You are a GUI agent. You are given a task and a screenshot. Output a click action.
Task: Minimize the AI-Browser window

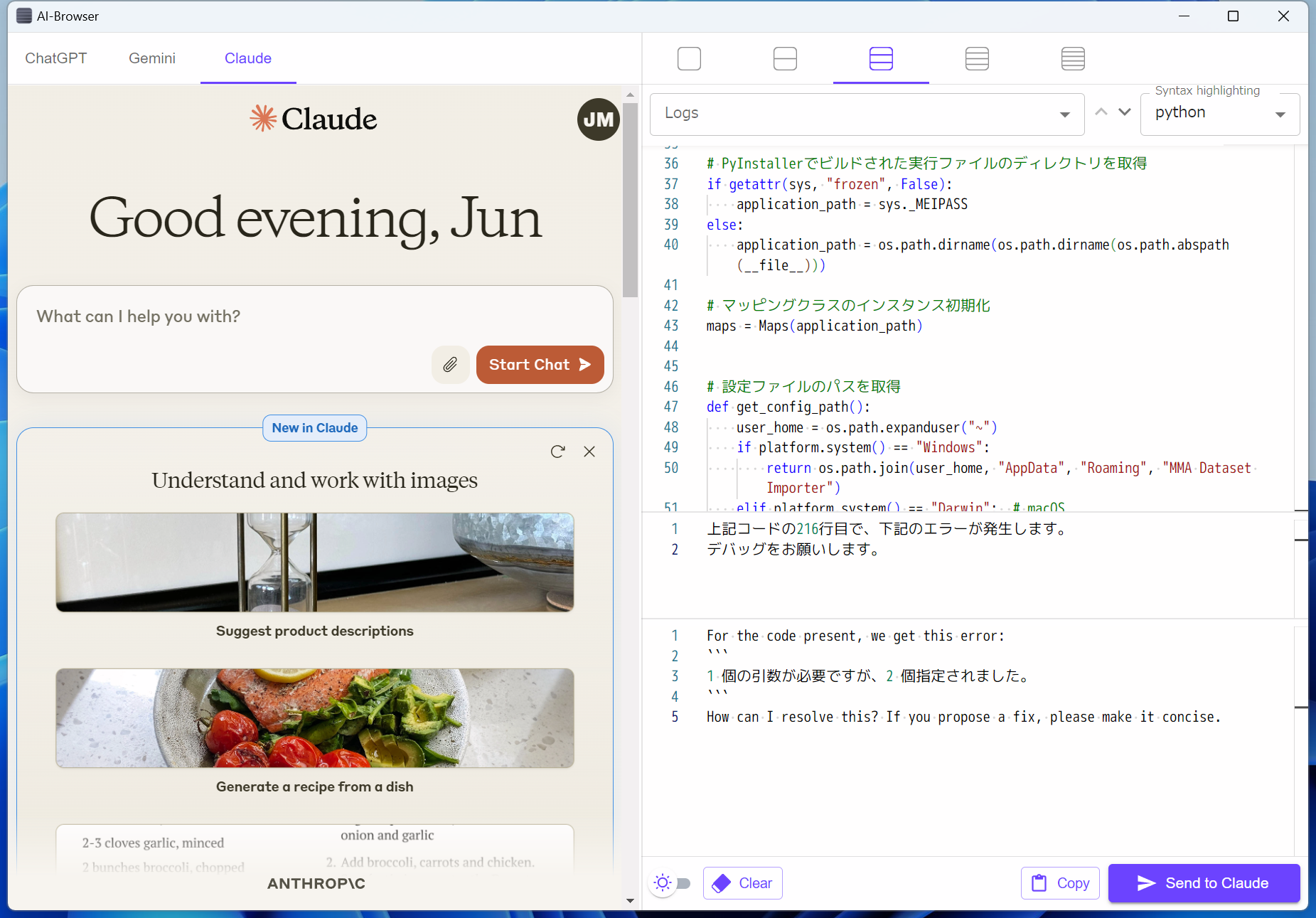point(1184,16)
